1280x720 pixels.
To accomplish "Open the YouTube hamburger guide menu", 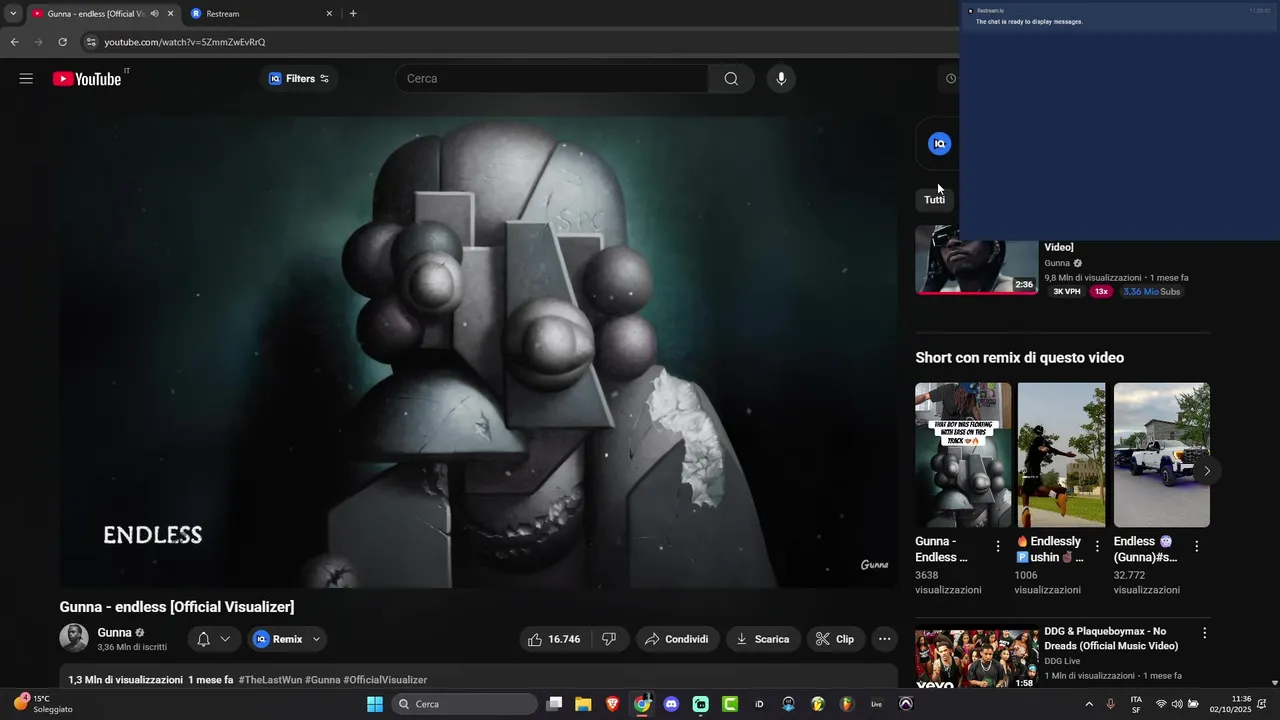I will tap(26, 79).
